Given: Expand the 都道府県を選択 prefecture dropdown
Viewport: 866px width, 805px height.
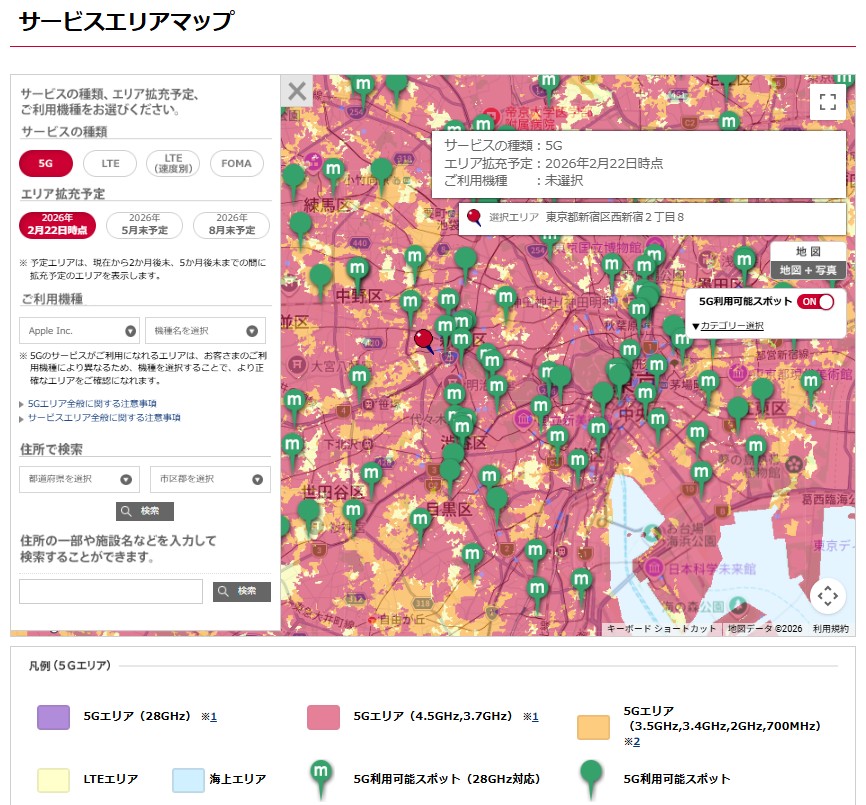Looking at the screenshot, I should (x=79, y=479).
